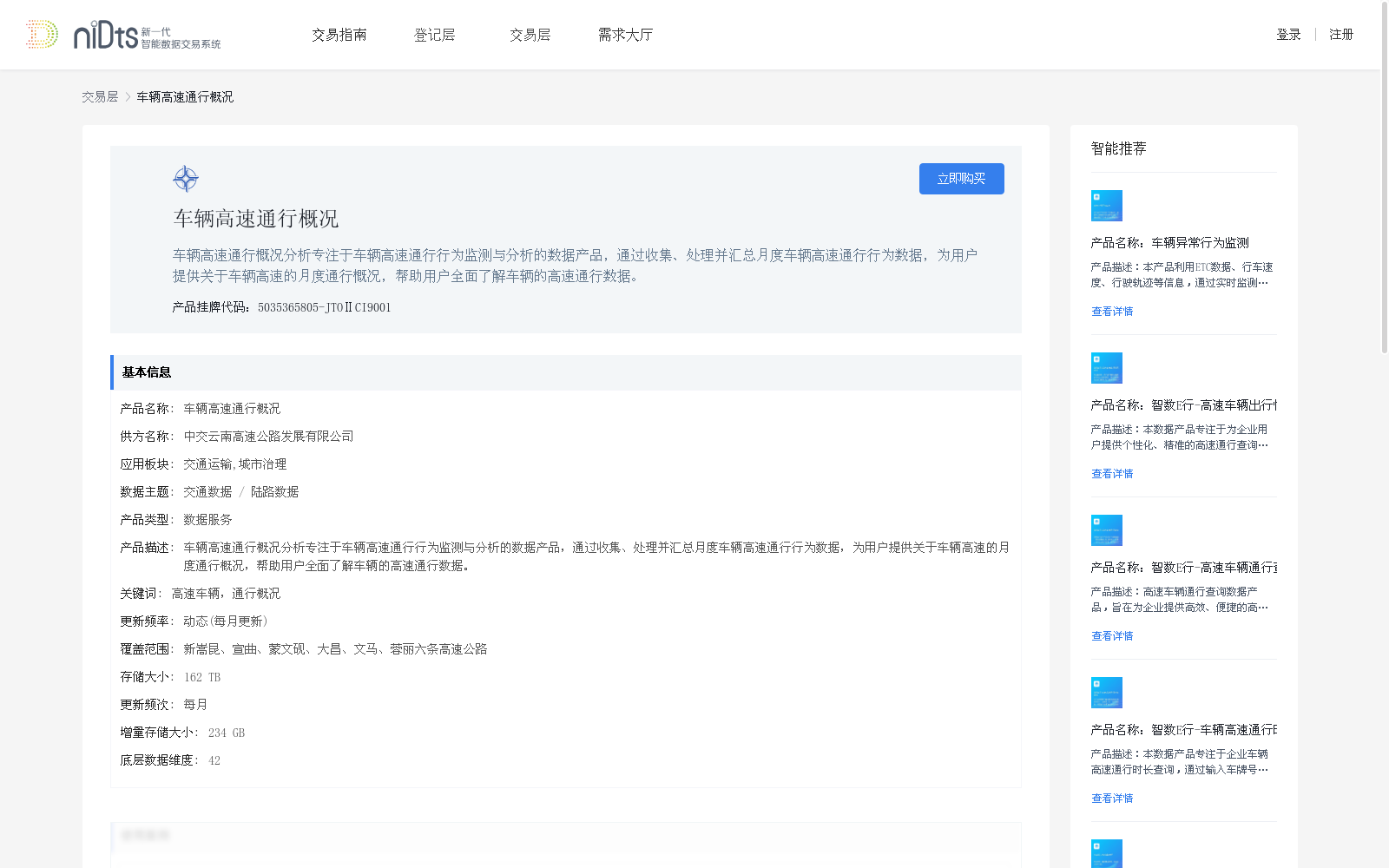Click the supplier name 中交云南高速公路发展有限公司
1389x868 pixels.
click(x=268, y=437)
